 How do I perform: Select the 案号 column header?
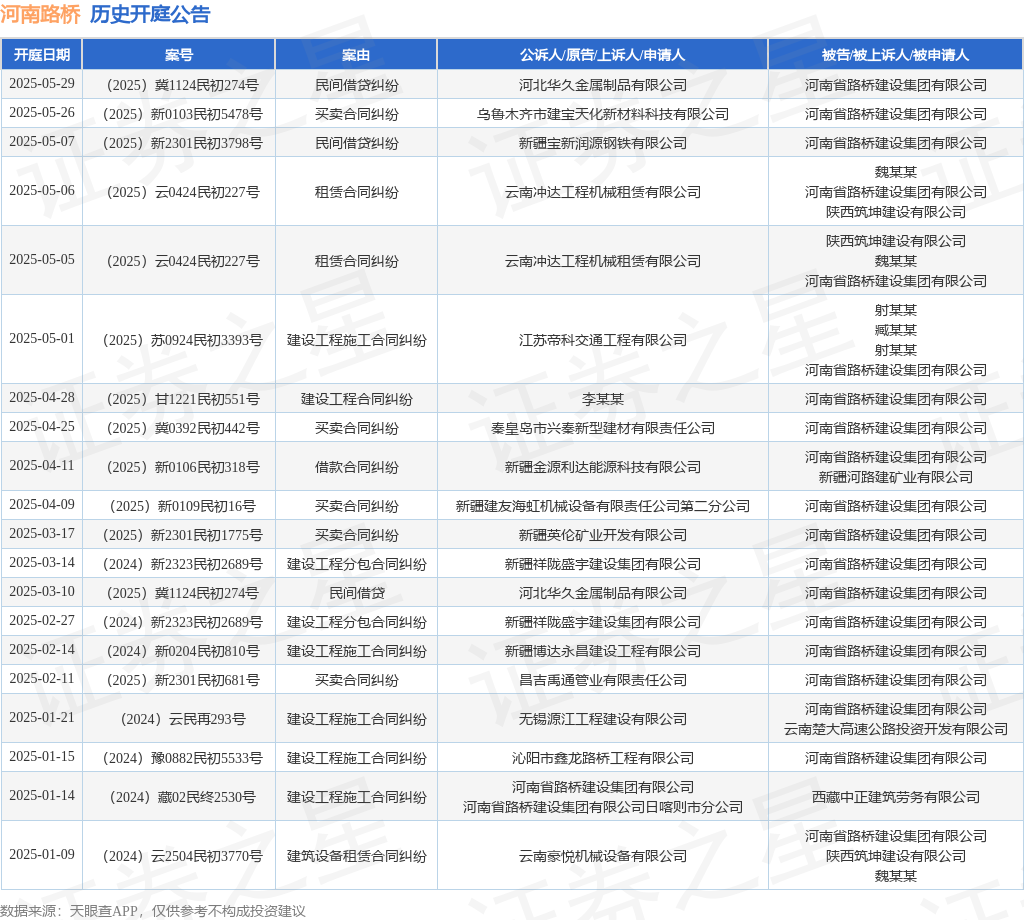(x=179, y=55)
